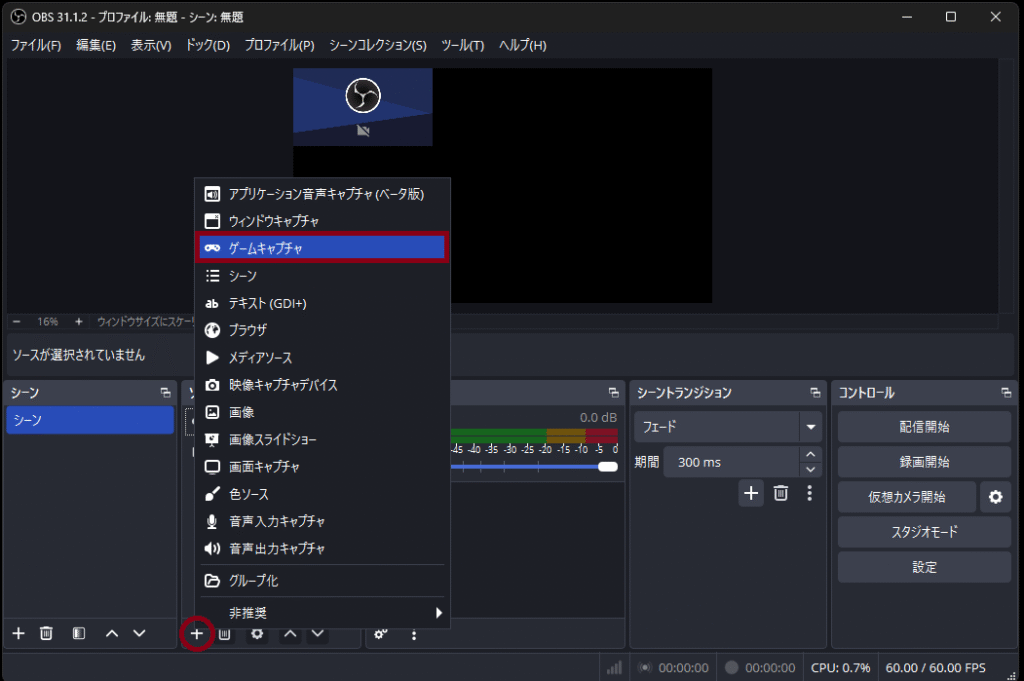The image size is (1024, 681).
Task: Move source up in the sources toolbar
Action: point(291,633)
